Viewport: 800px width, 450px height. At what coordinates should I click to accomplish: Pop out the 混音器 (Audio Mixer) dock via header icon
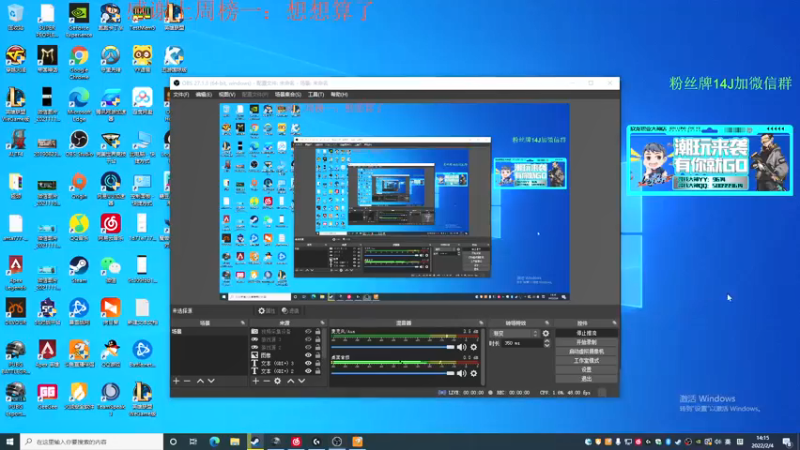(x=481, y=323)
